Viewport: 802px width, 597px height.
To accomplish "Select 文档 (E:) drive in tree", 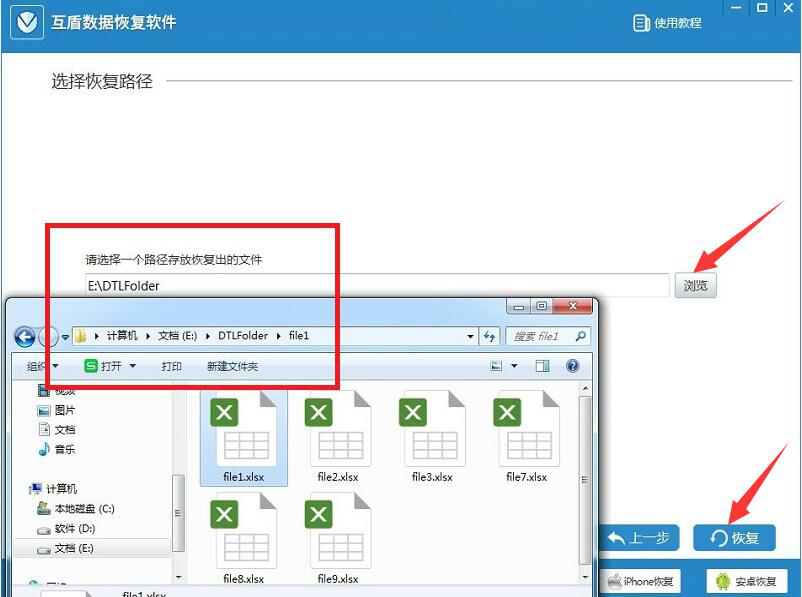I will click(x=65, y=548).
